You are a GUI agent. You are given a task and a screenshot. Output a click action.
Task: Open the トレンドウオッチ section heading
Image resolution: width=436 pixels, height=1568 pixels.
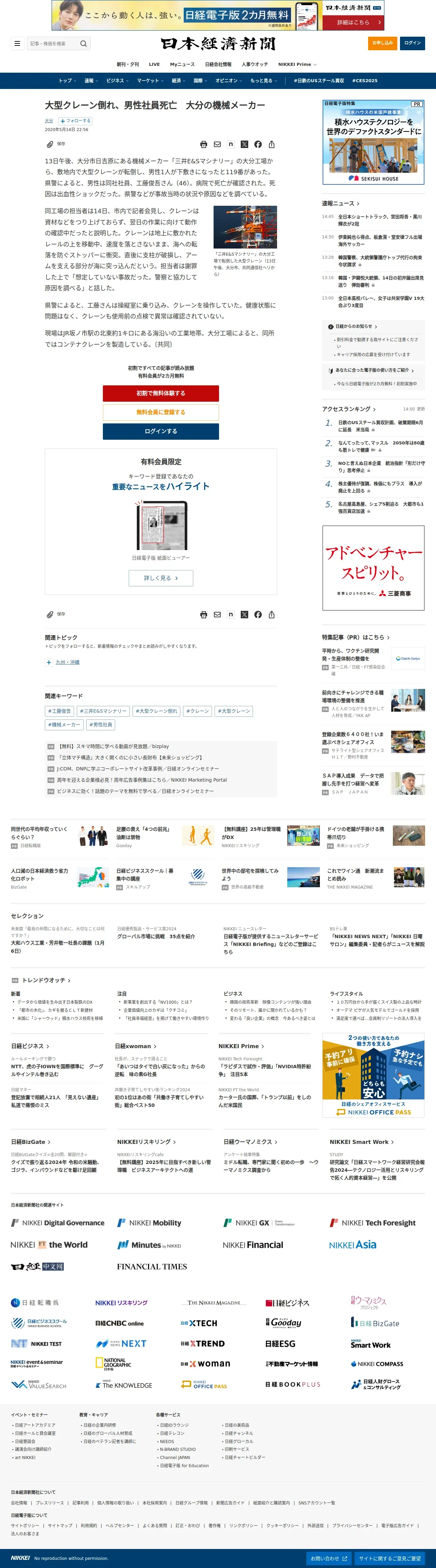click(46, 981)
